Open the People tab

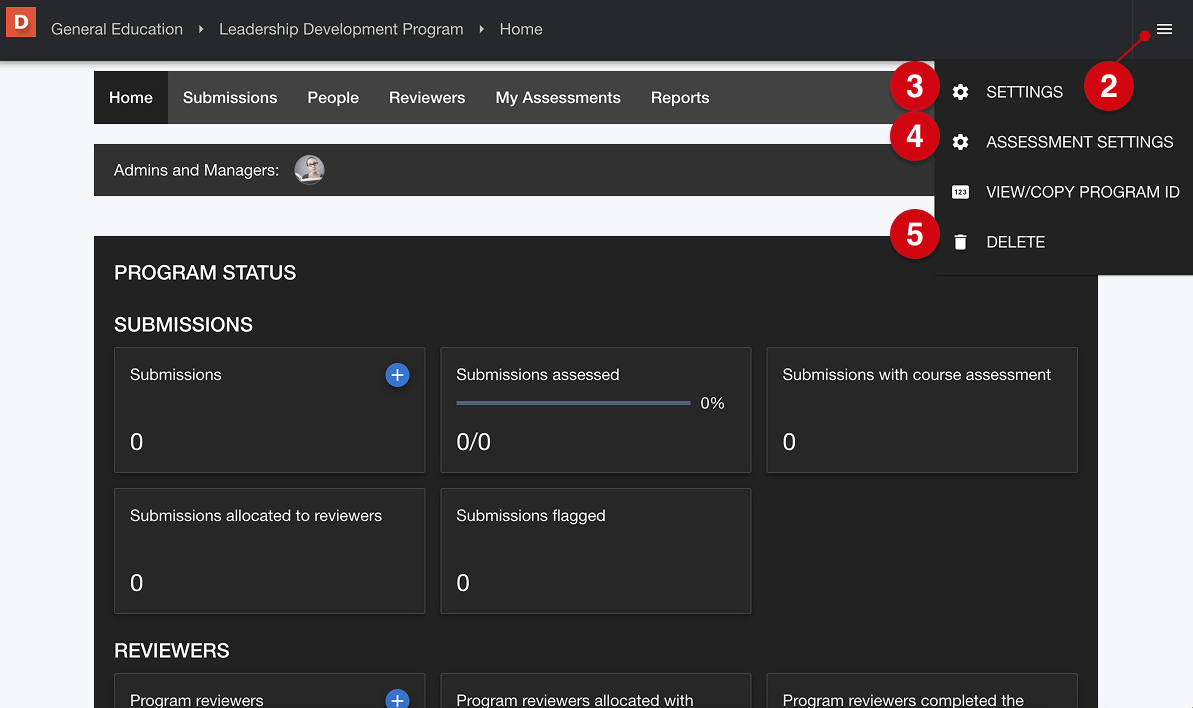(333, 97)
